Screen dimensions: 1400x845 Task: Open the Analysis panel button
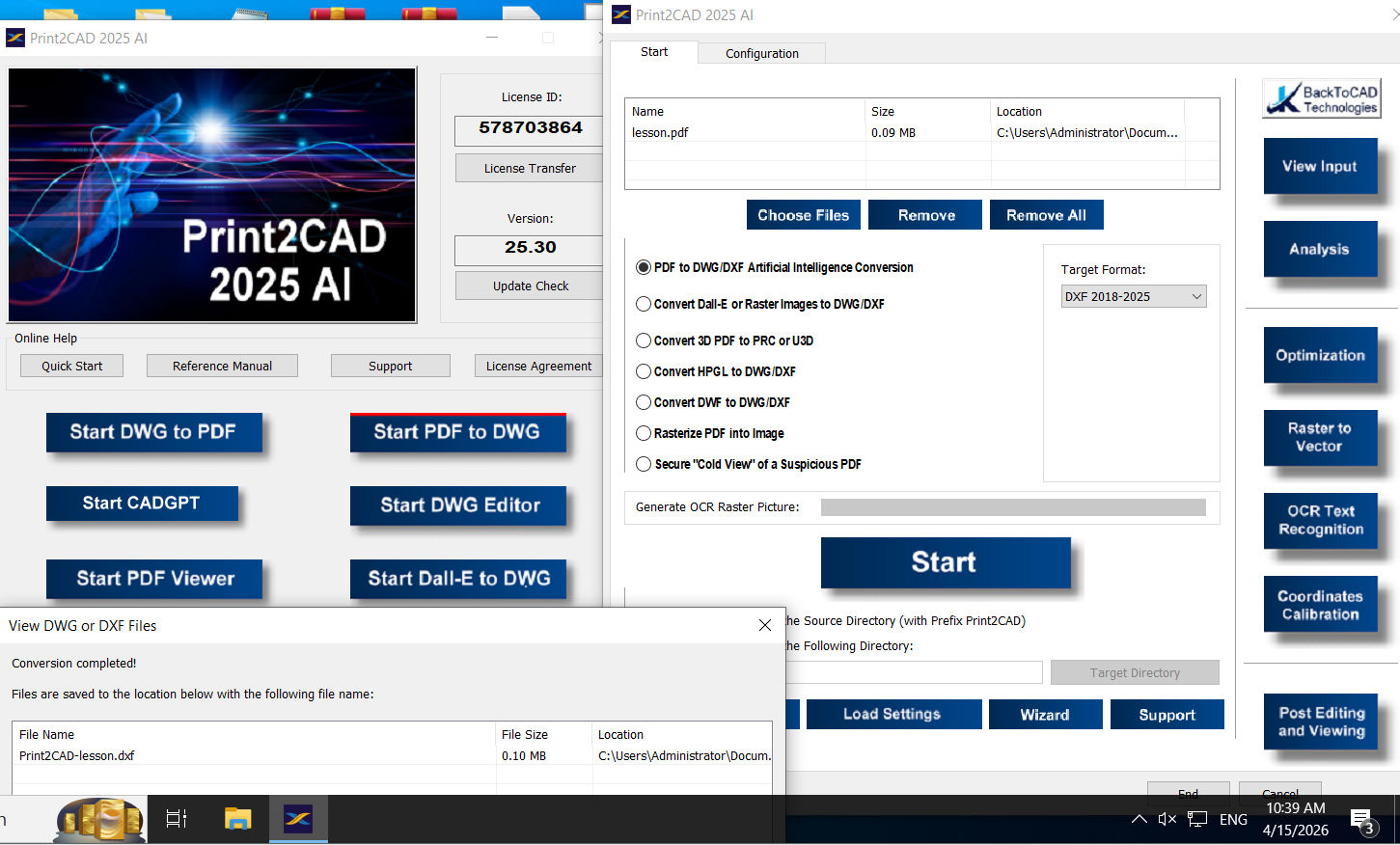1320,249
